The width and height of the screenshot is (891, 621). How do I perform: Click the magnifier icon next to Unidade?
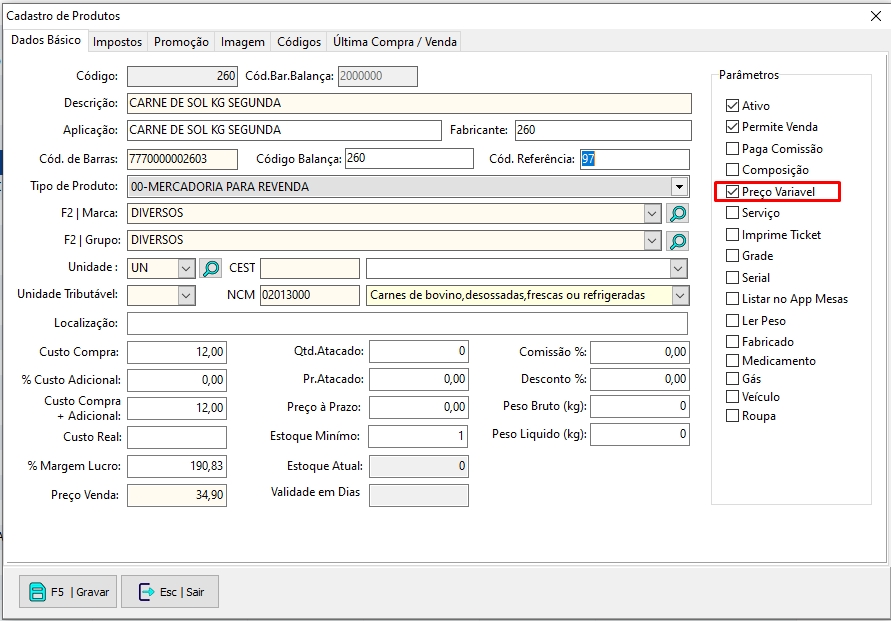tap(211, 268)
